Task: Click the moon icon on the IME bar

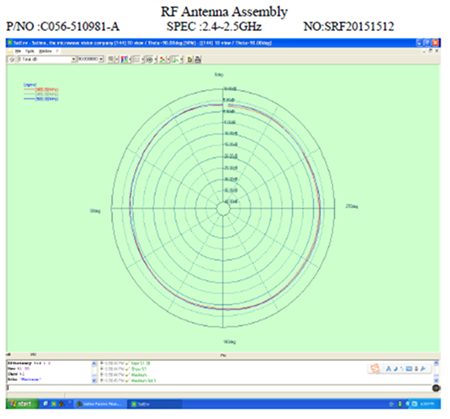Action: pyautogui.click(x=396, y=369)
